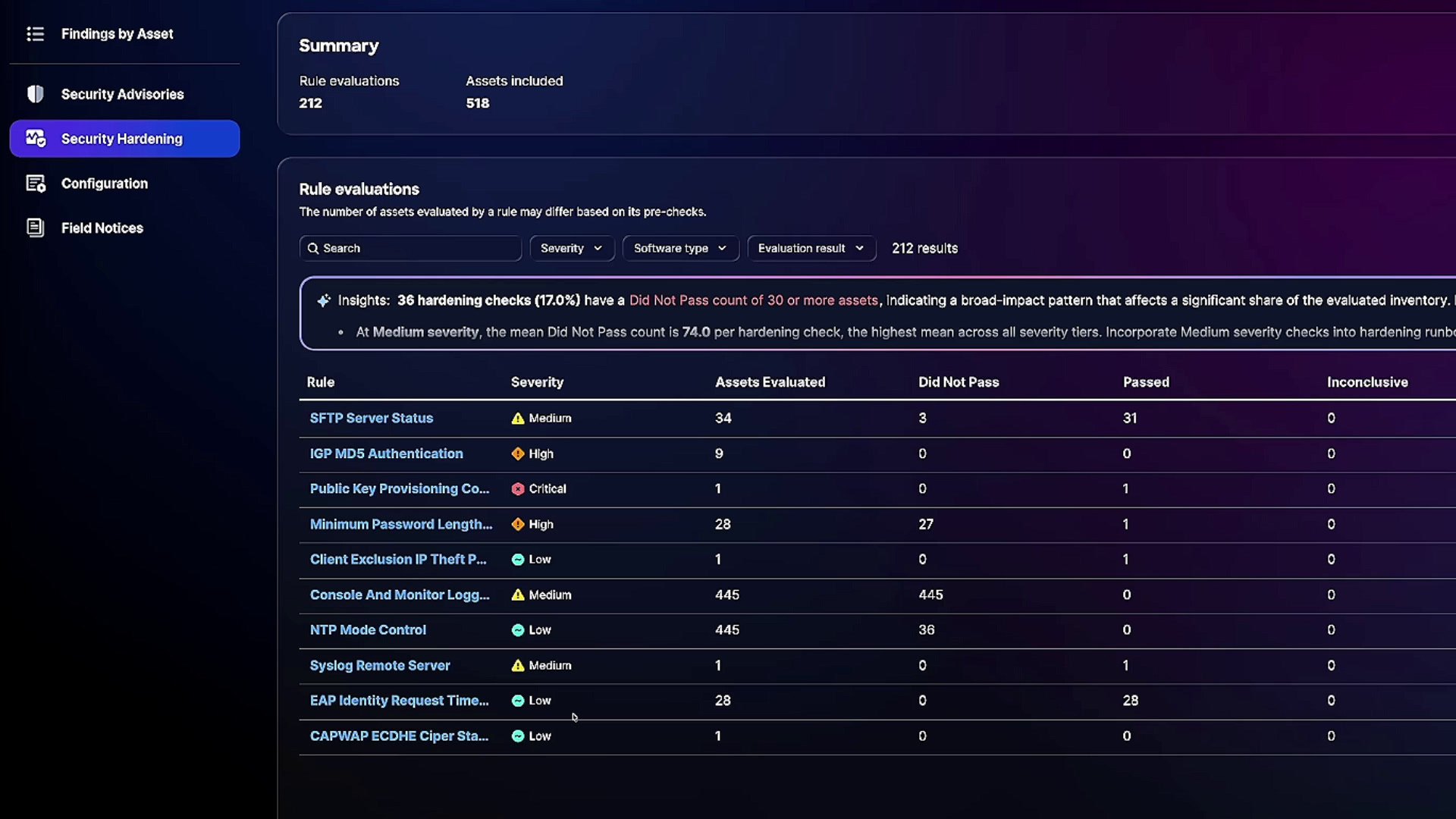Click Low severity icon for Client Exclusion IP Theft

518,560
